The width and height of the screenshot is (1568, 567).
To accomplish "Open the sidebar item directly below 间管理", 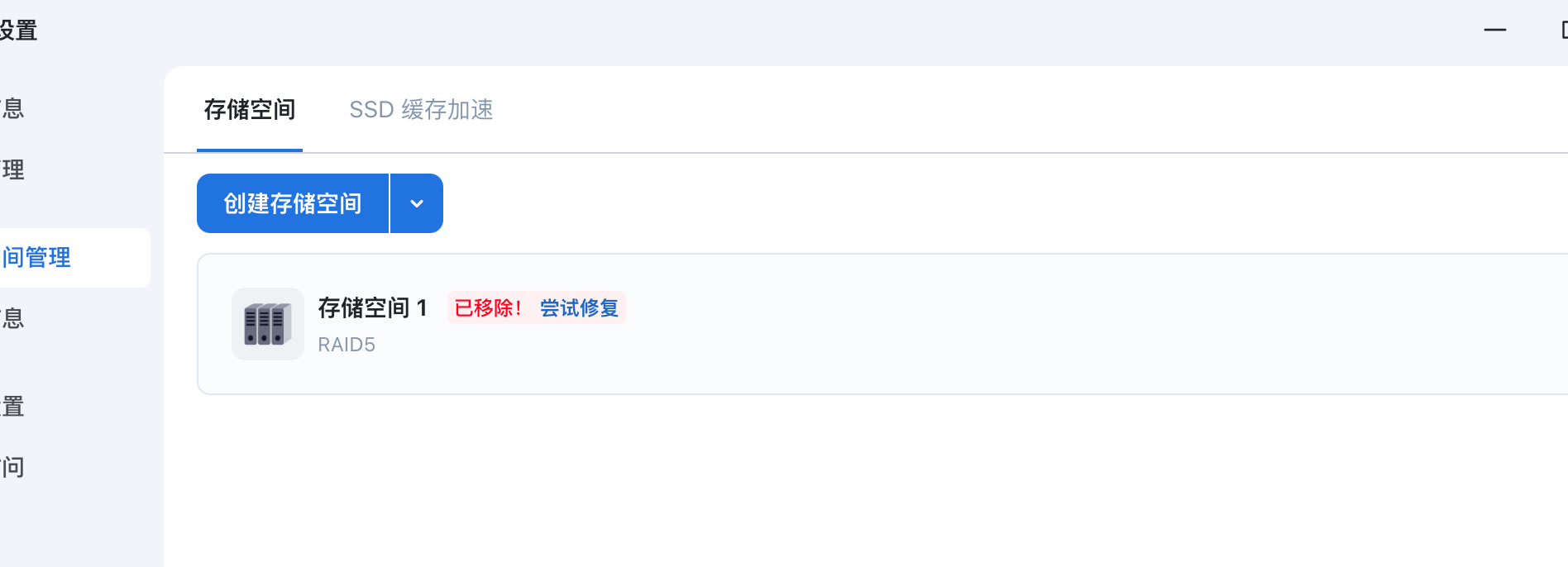I will 13,318.
